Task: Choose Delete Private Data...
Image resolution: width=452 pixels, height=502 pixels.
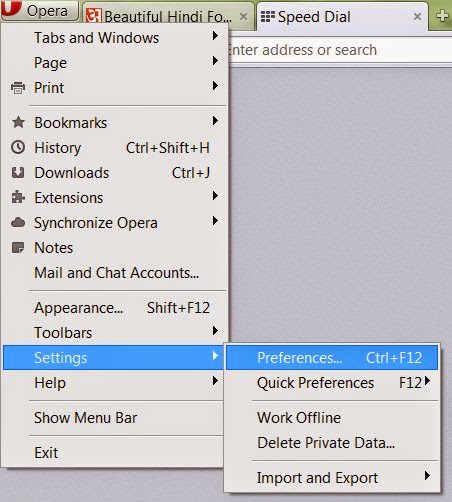Action: (x=332, y=443)
